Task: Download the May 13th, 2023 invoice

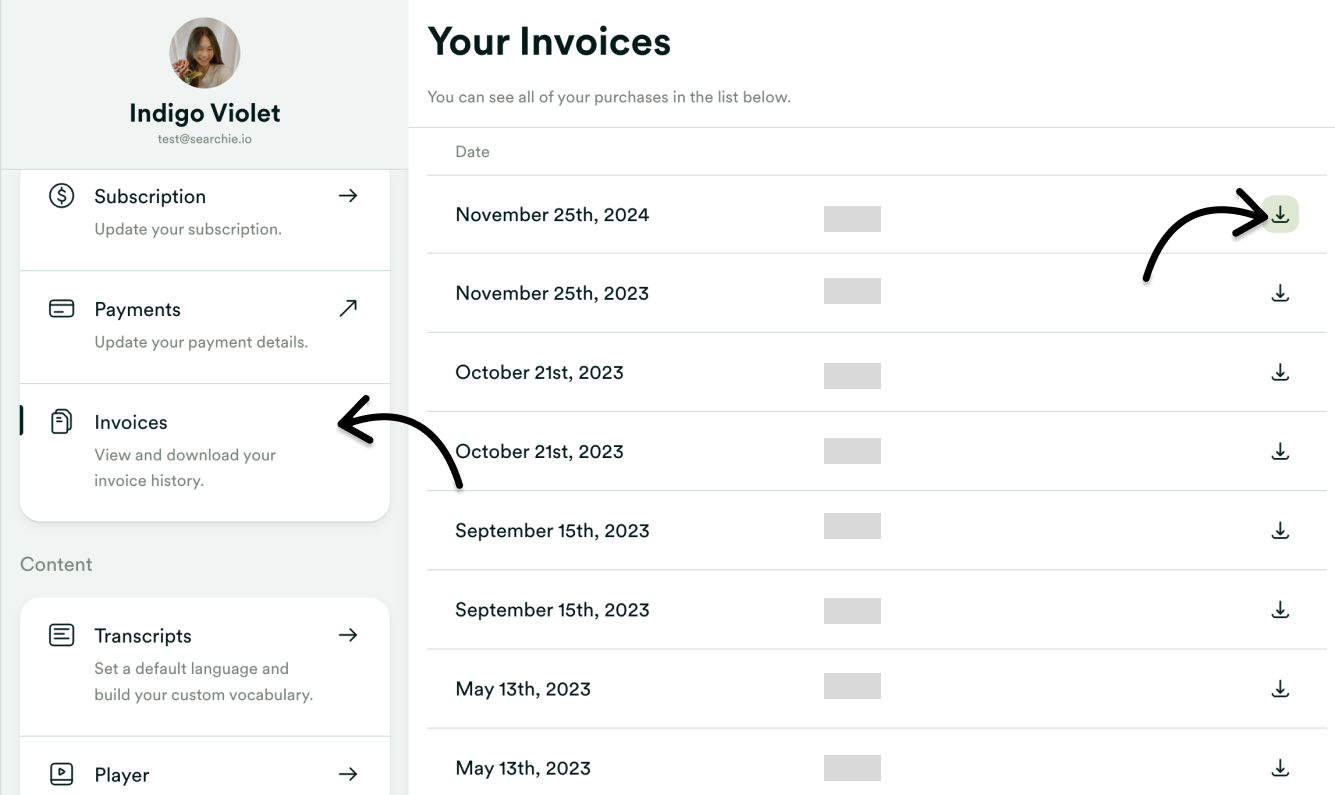Action: [1280, 688]
